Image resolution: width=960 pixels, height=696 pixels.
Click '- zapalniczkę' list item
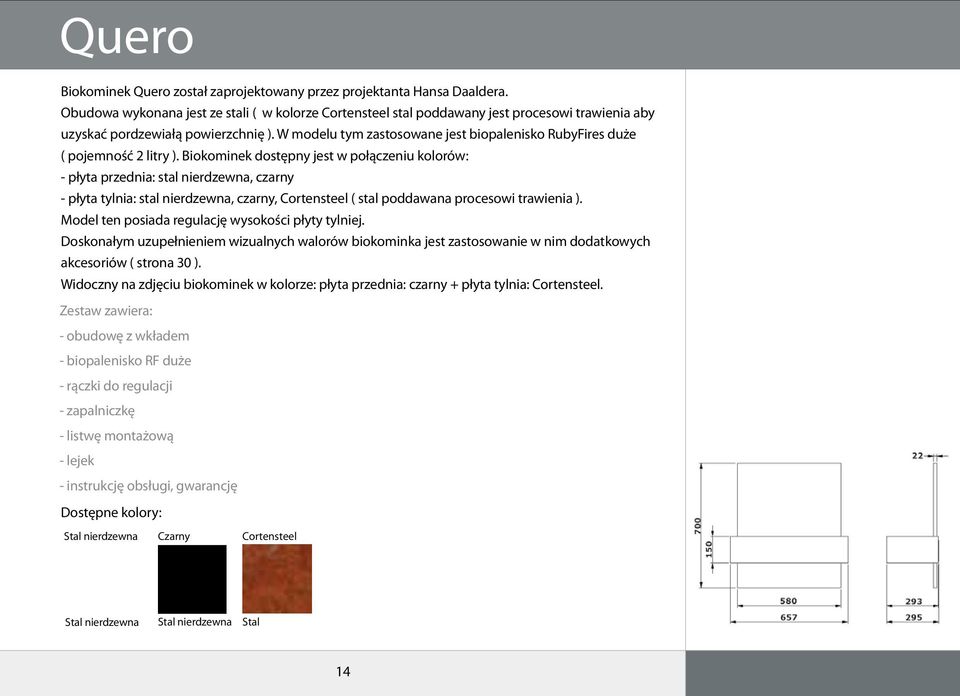97,411
